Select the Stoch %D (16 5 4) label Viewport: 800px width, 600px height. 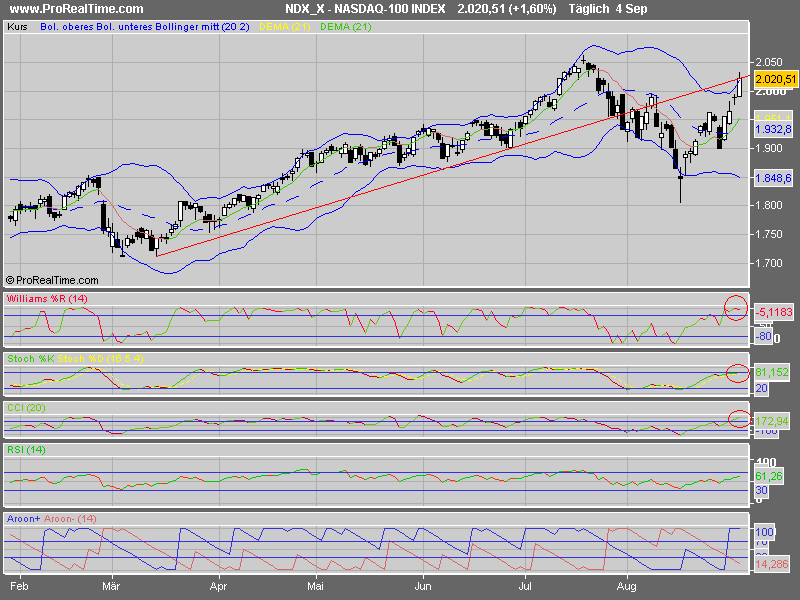(x=101, y=359)
